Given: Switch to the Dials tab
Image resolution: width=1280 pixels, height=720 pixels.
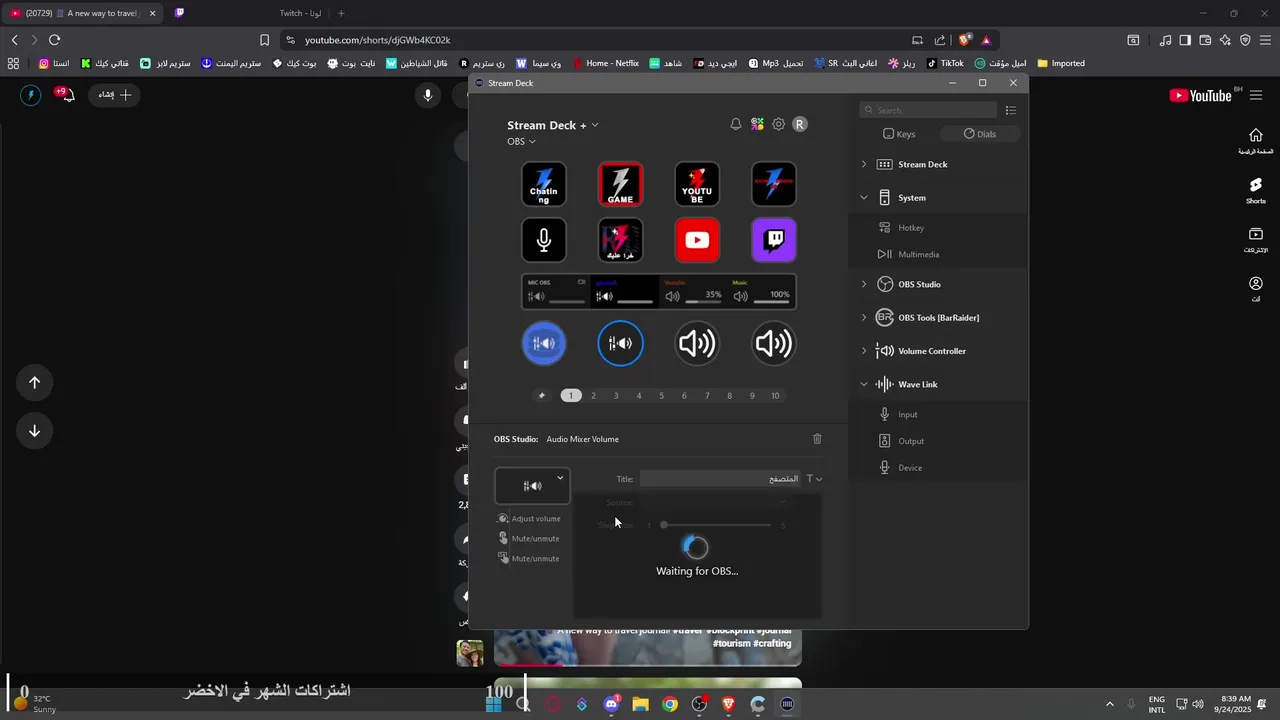Looking at the screenshot, I should pos(980,134).
